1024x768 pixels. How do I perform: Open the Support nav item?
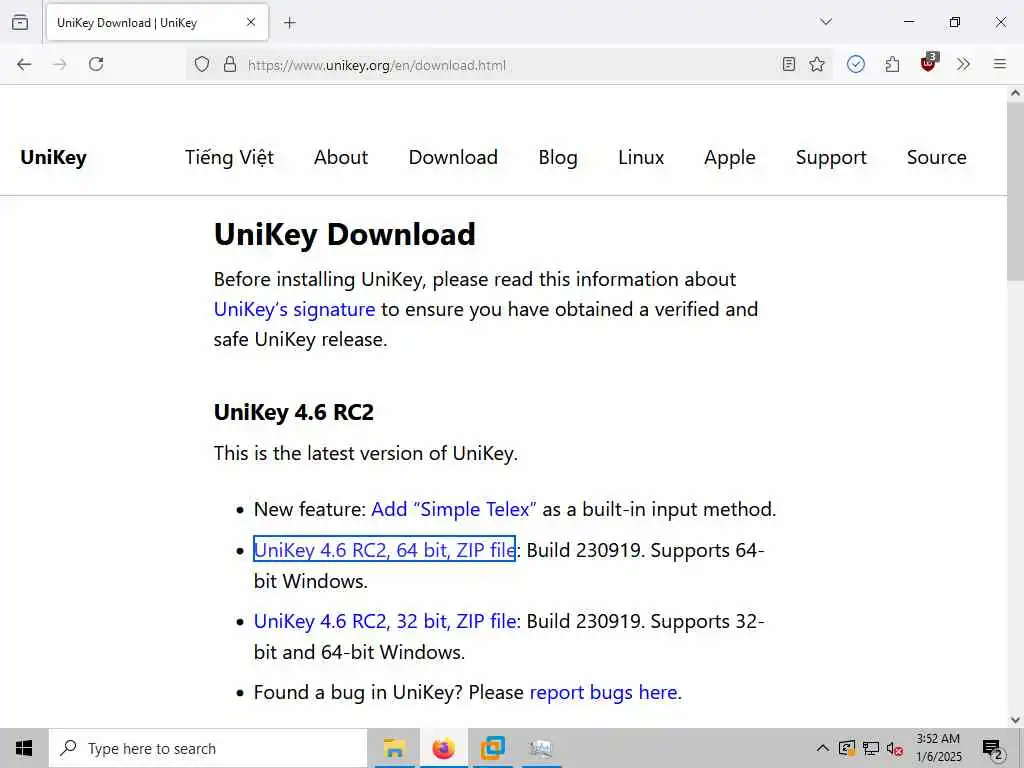point(831,157)
